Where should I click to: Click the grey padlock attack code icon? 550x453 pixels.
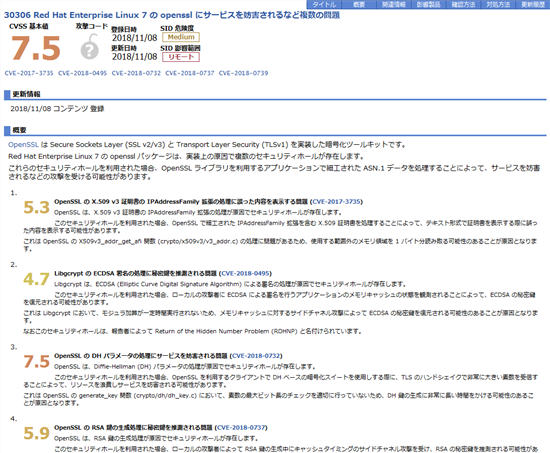coord(90,46)
